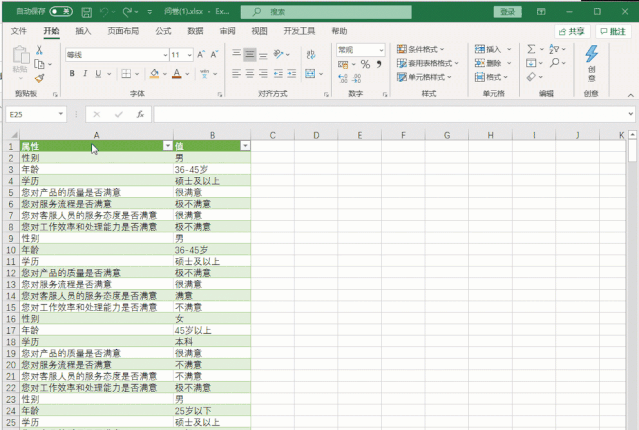
Task: Click the Cut scissors icon
Action: 39,50
